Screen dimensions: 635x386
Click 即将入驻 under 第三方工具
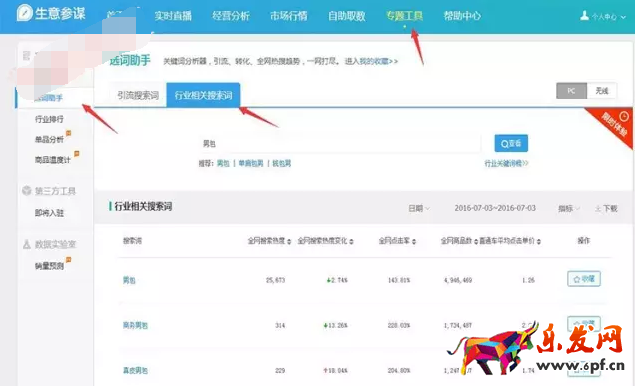49,213
